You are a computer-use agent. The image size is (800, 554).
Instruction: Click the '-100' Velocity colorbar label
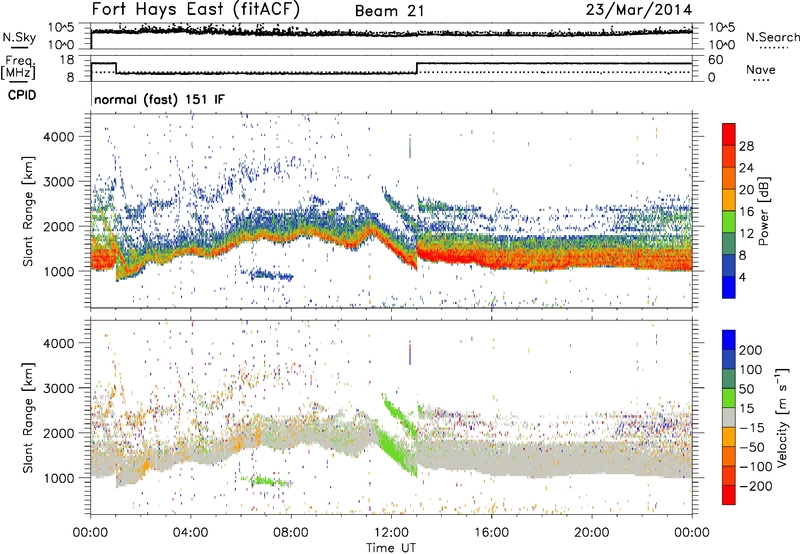point(756,467)
